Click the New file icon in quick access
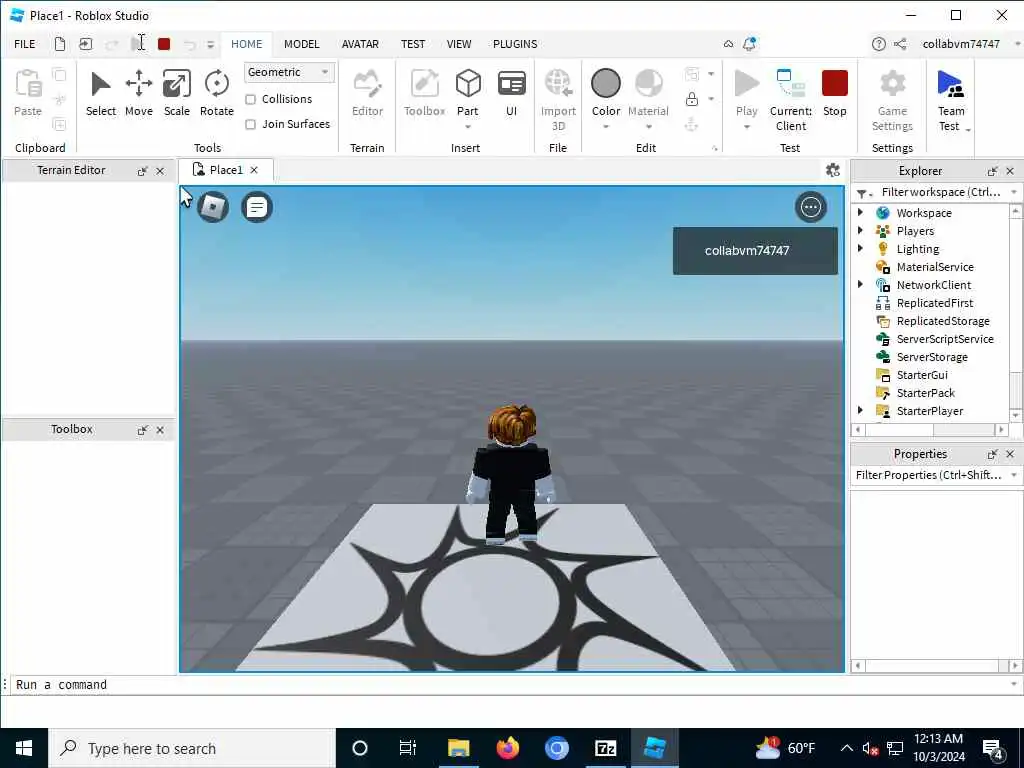Screen dimensions: 1024x768 click(x=59, y=44)
